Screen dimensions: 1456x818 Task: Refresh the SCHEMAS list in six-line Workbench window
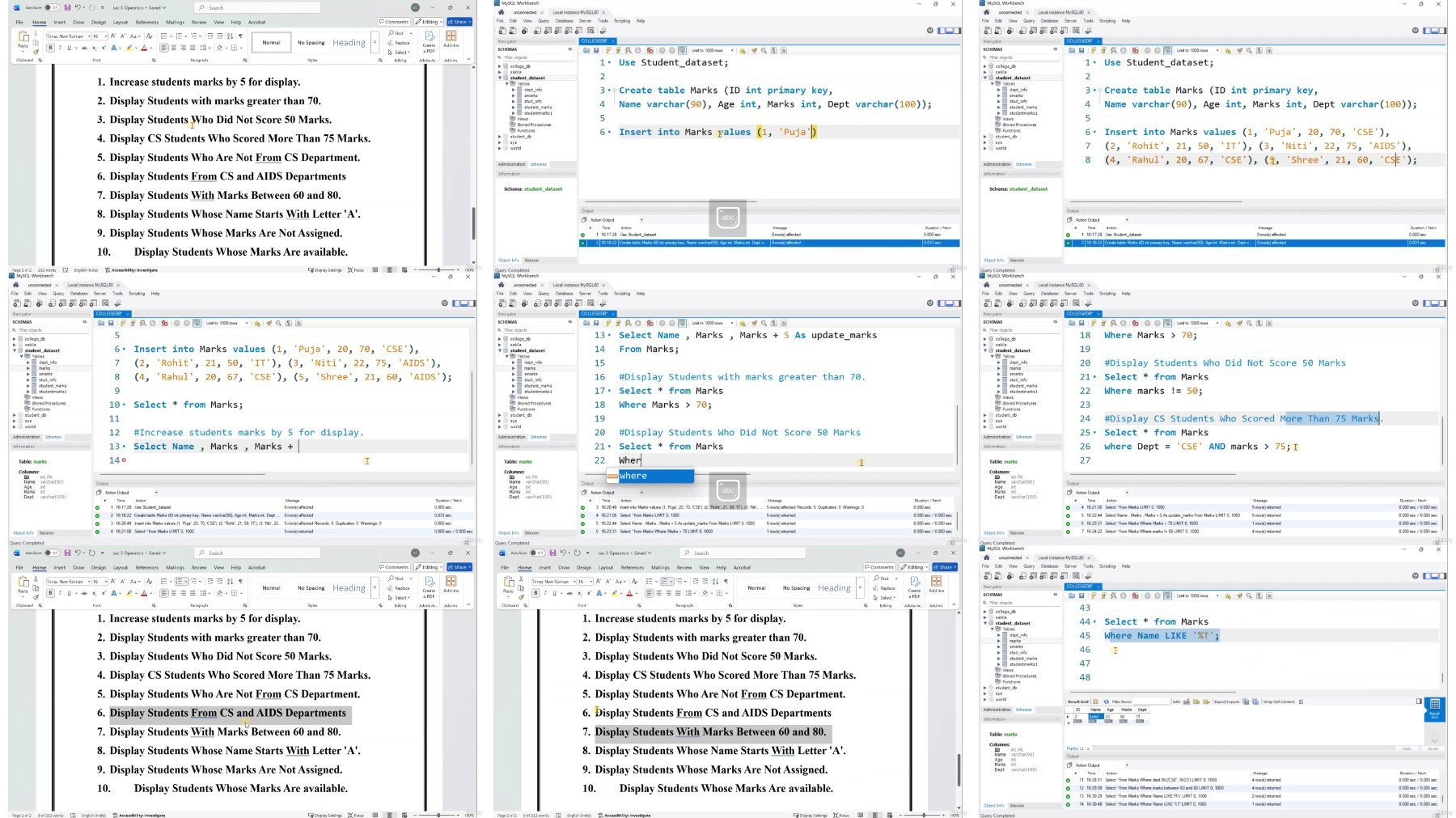tap(570, 49)
